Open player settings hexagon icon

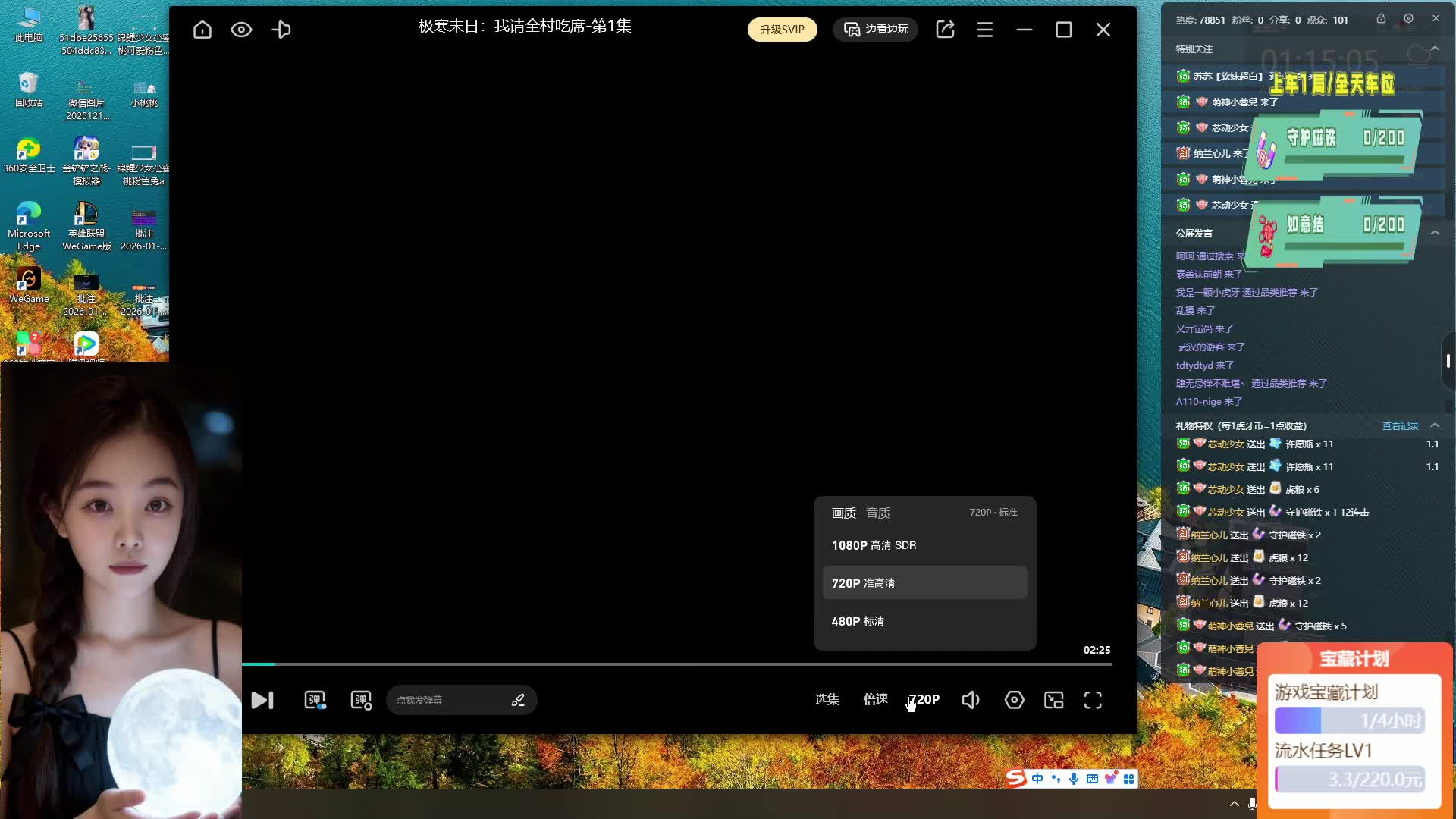click(1014, 700)
